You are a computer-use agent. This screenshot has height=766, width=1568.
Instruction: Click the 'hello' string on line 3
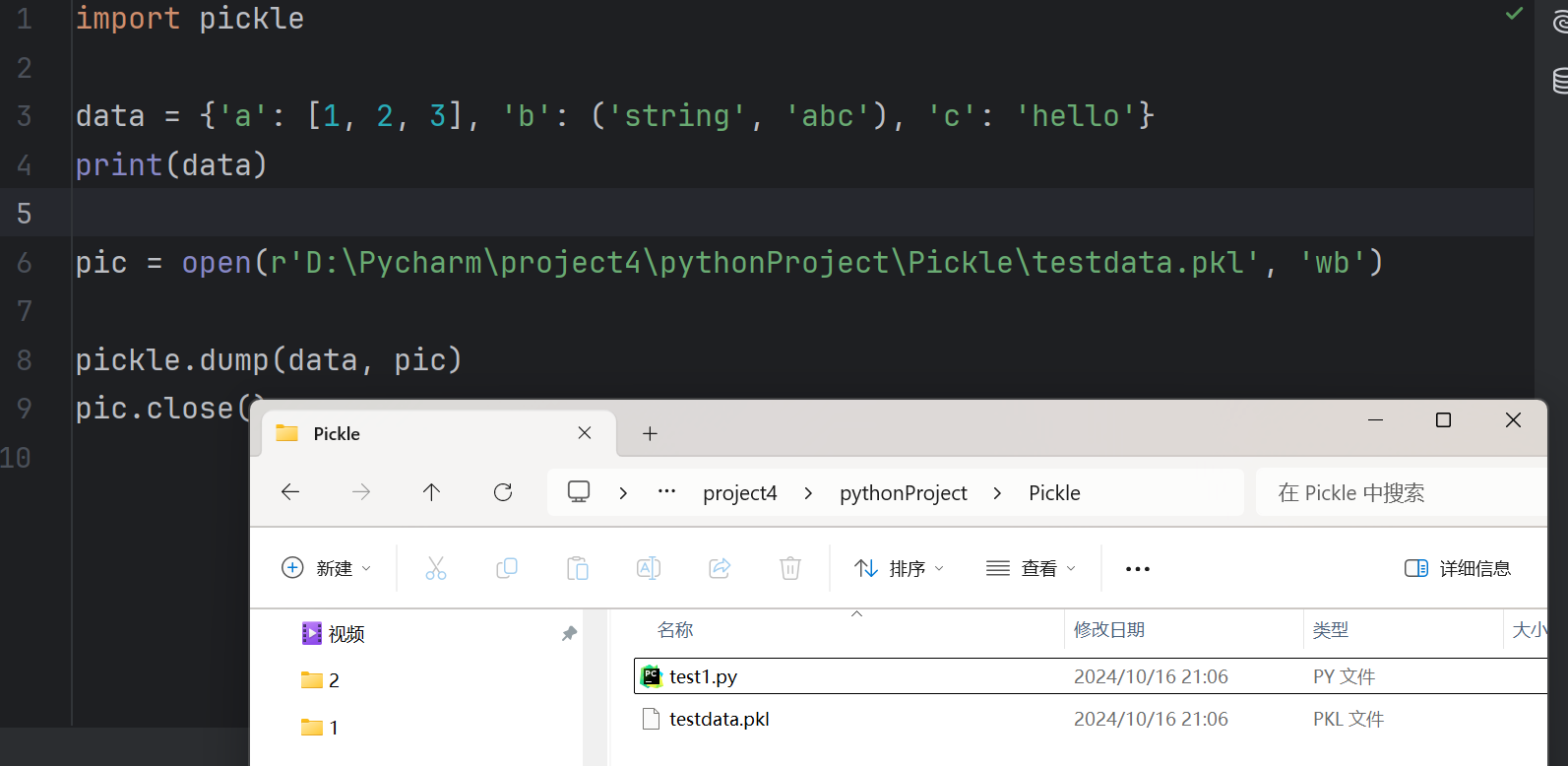1077,115
